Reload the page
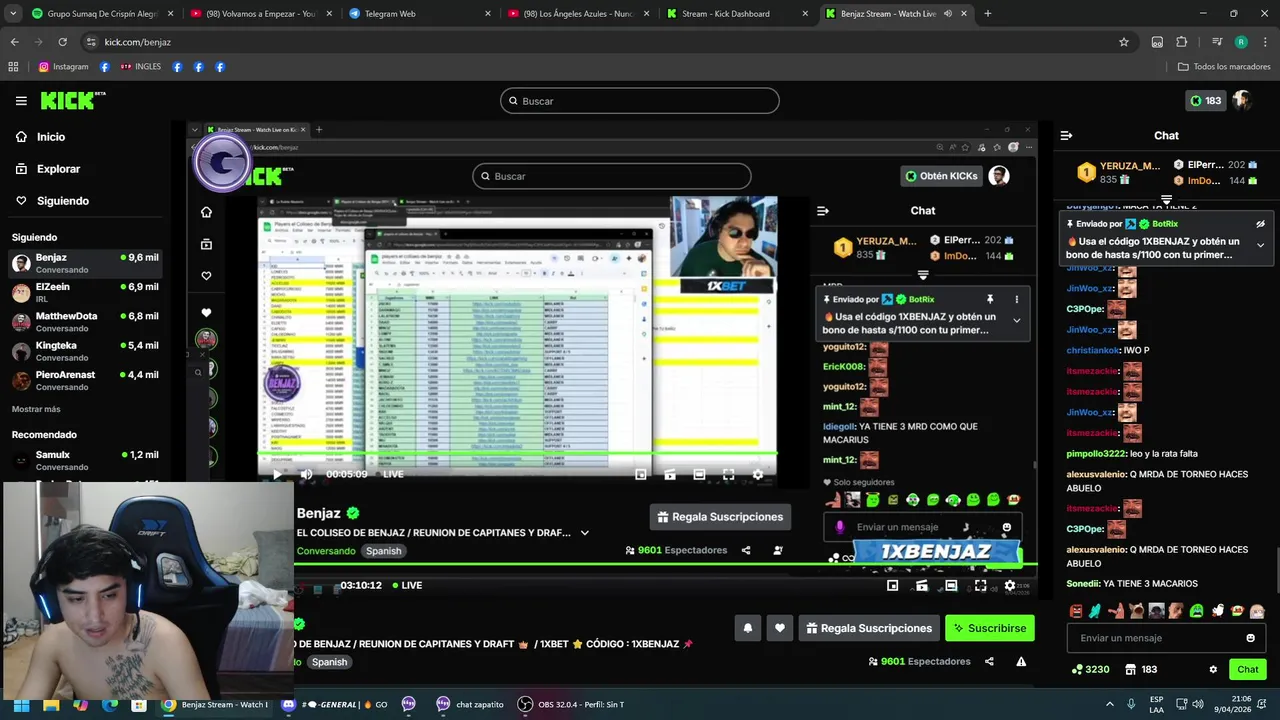 click(62, 42)
